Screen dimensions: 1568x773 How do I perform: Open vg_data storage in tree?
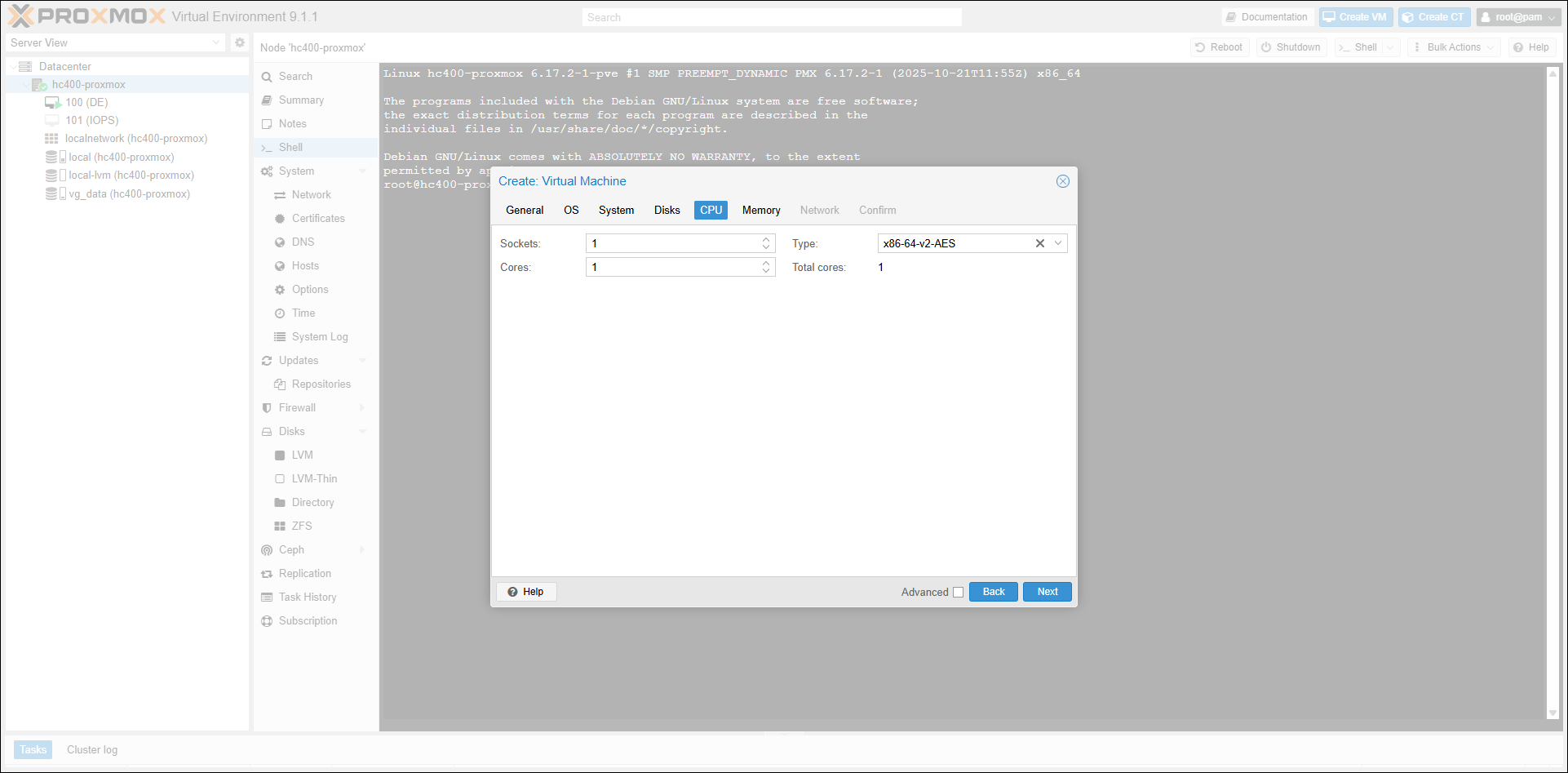pos(128,194)
